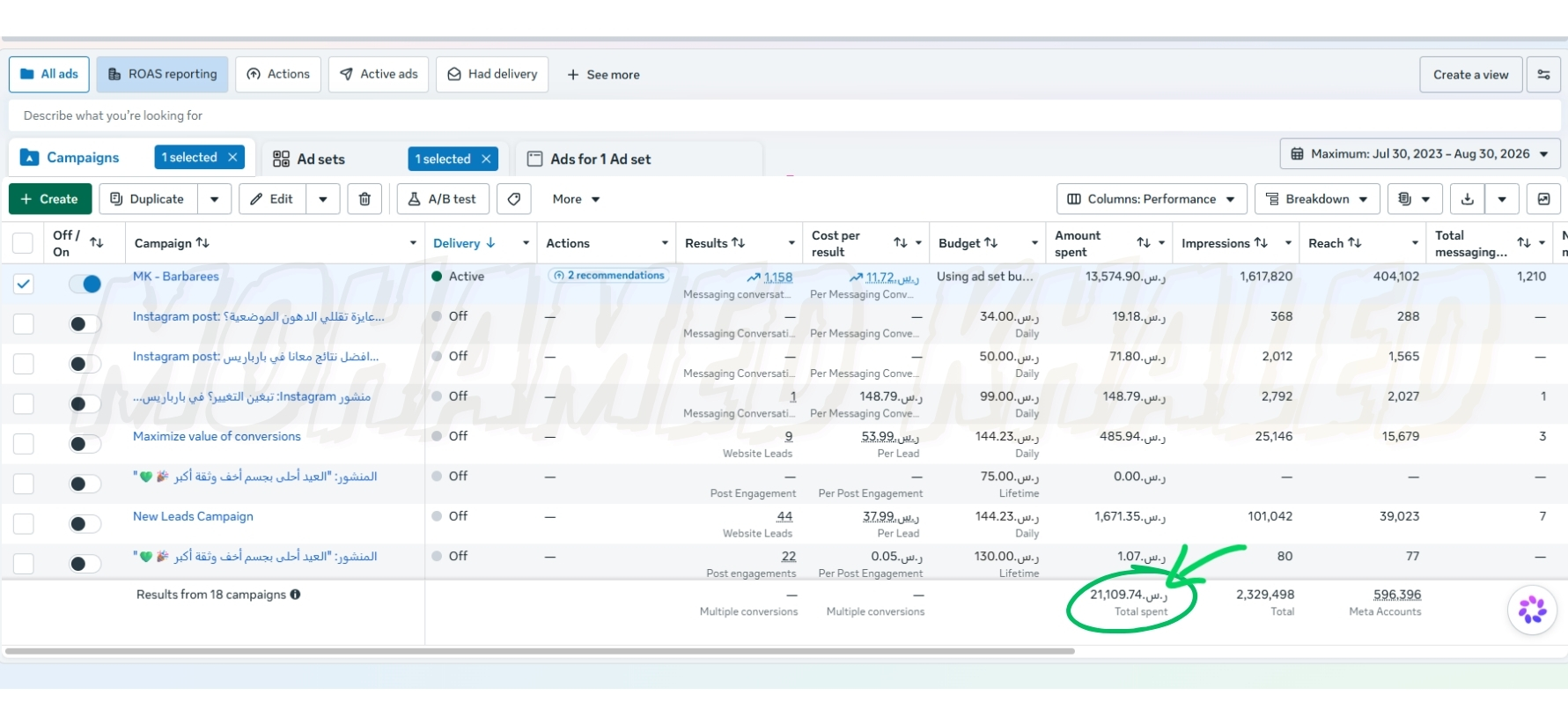Screen dimensions: 1568x725
Task: Click the 2 recommendations badge
Action: point(608,276)
